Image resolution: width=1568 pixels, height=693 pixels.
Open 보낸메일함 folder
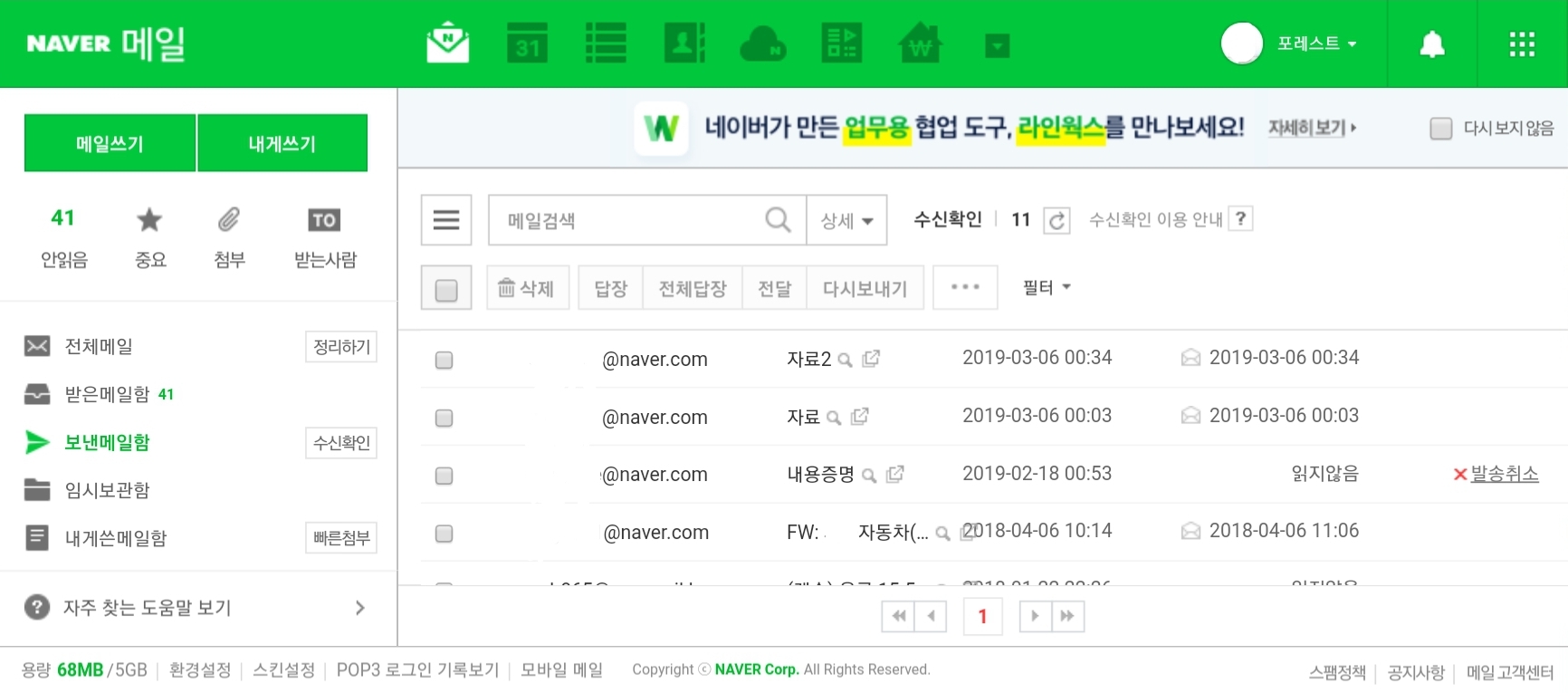coord(107,442)
